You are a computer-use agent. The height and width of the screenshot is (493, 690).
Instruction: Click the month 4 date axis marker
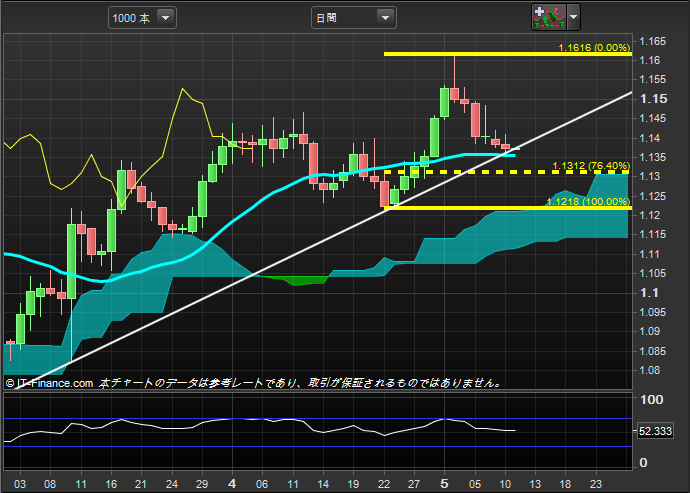232,484
